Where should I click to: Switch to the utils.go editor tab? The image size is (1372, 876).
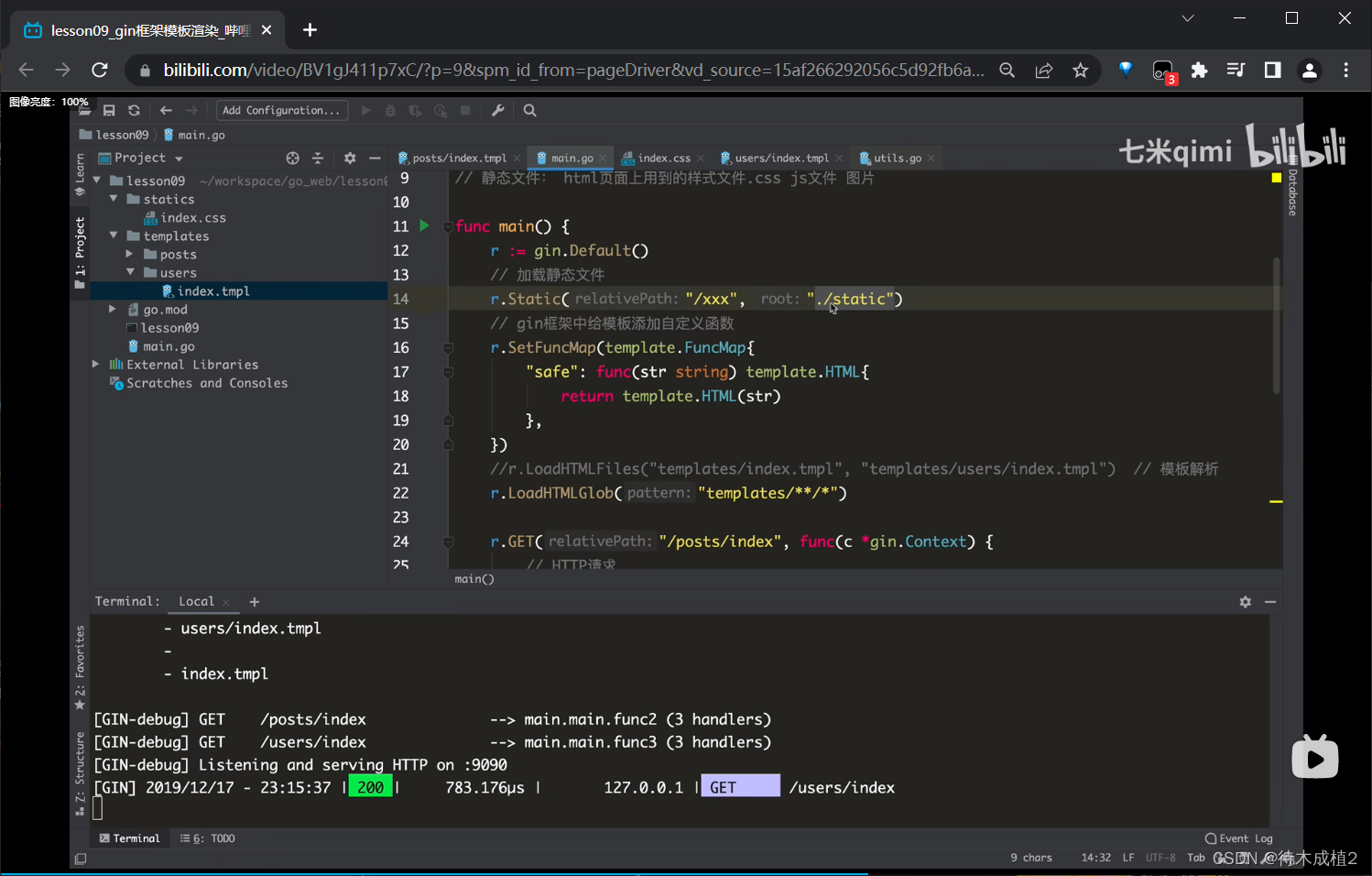896,159
